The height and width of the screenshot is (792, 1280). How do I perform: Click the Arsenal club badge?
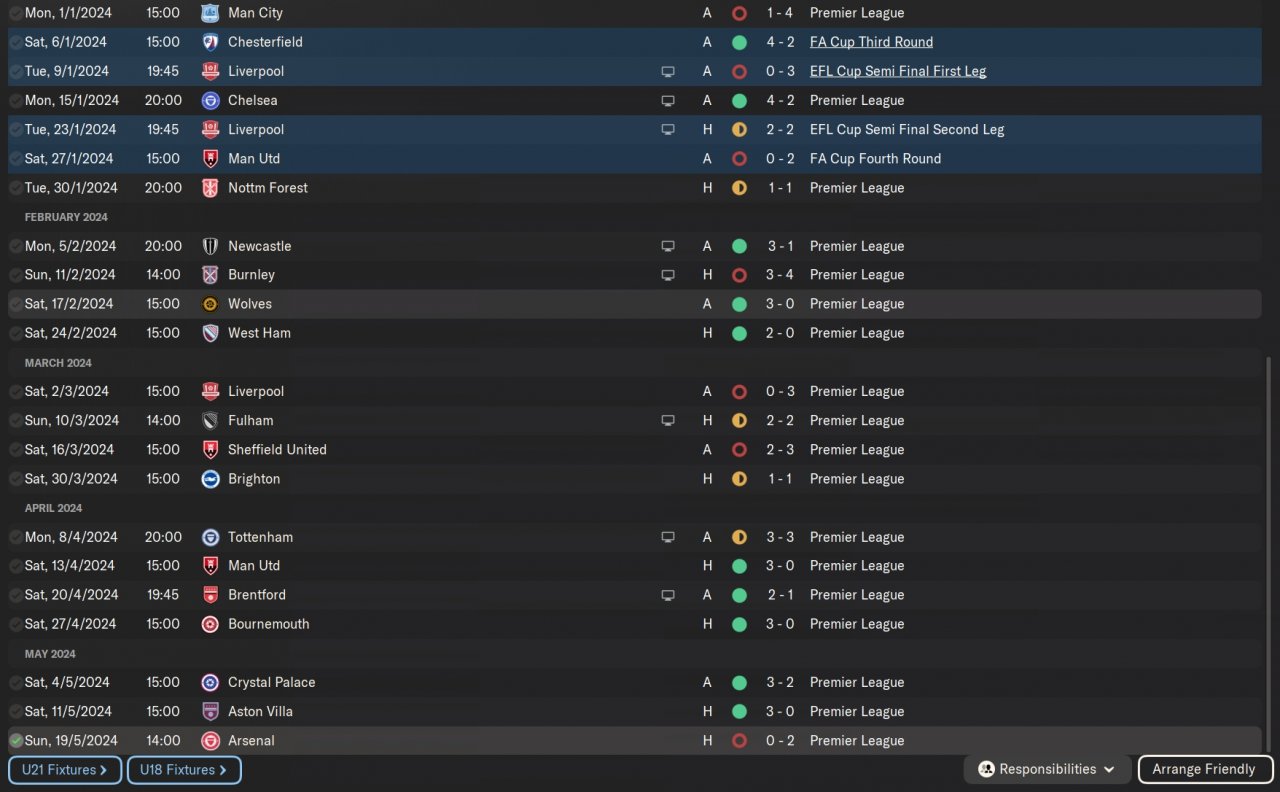[210, 741]
